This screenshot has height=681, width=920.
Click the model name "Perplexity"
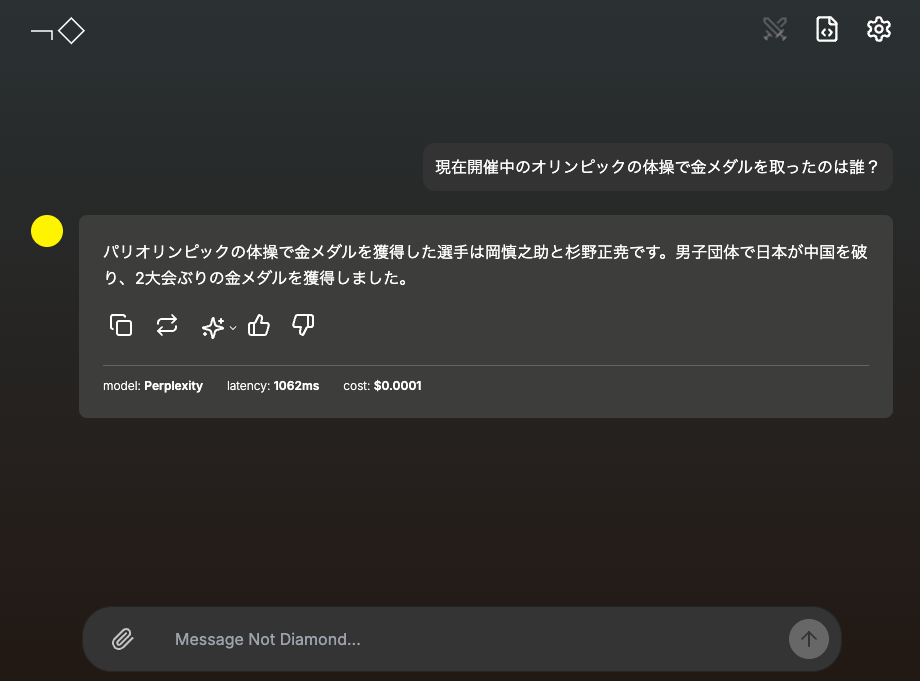[x=173, y=386]
